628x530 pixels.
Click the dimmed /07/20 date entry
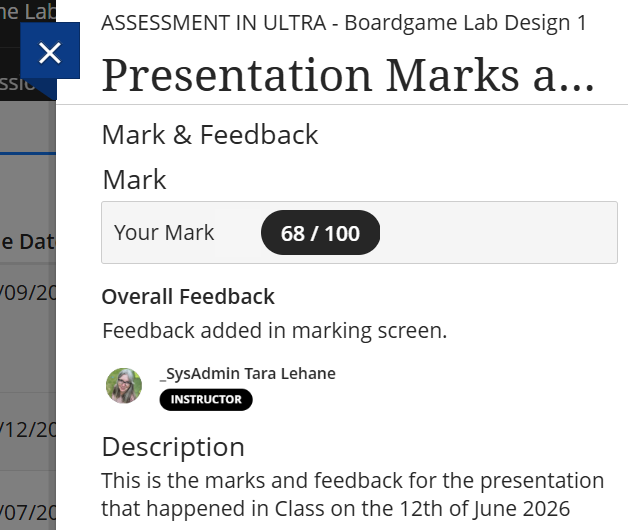coord(28,512)
